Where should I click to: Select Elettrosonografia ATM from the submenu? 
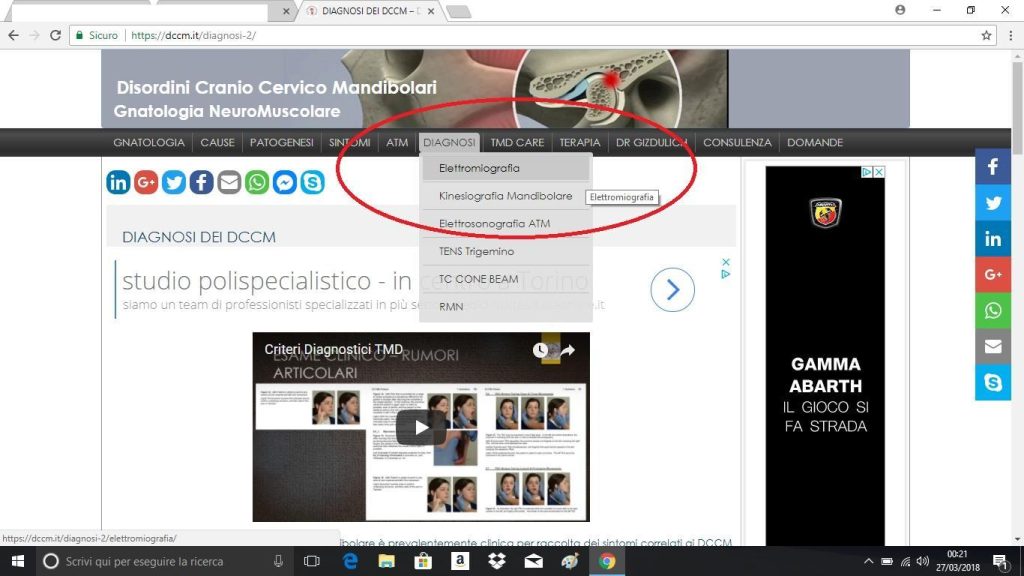coord(506,223)
